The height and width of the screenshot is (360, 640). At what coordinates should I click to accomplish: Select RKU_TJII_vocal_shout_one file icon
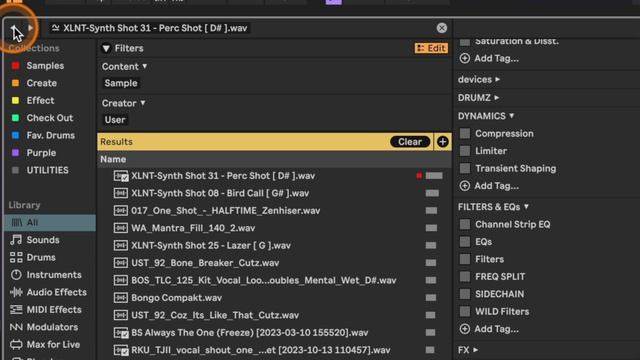[121, 350]
